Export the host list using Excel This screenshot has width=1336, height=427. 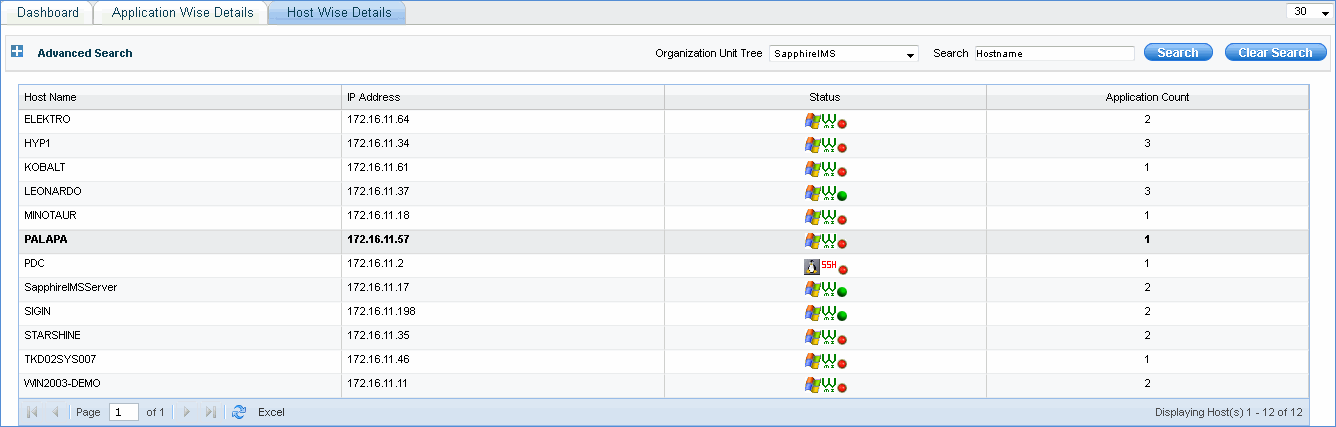[x=271, y=412]
